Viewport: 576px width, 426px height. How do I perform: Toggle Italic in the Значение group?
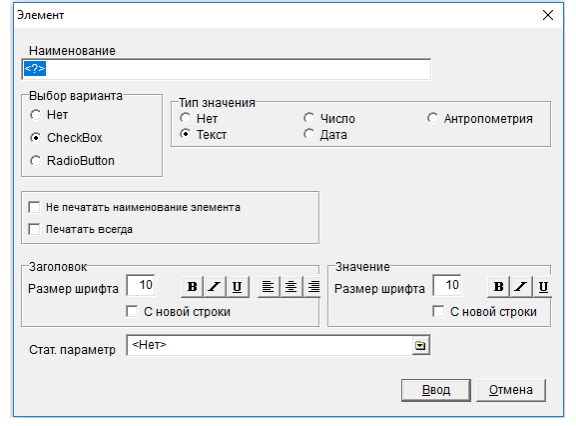[521, 287]
